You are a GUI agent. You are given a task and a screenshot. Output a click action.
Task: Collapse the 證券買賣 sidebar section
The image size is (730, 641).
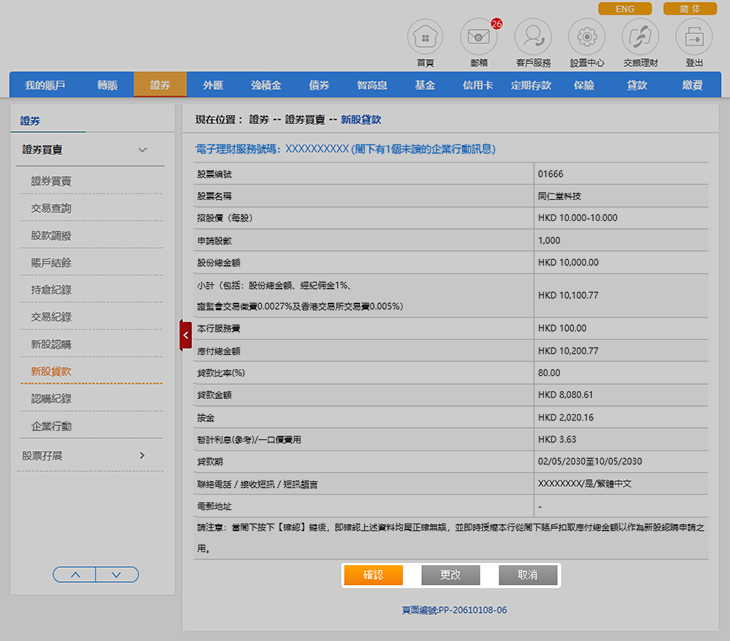tap(143, 150)
